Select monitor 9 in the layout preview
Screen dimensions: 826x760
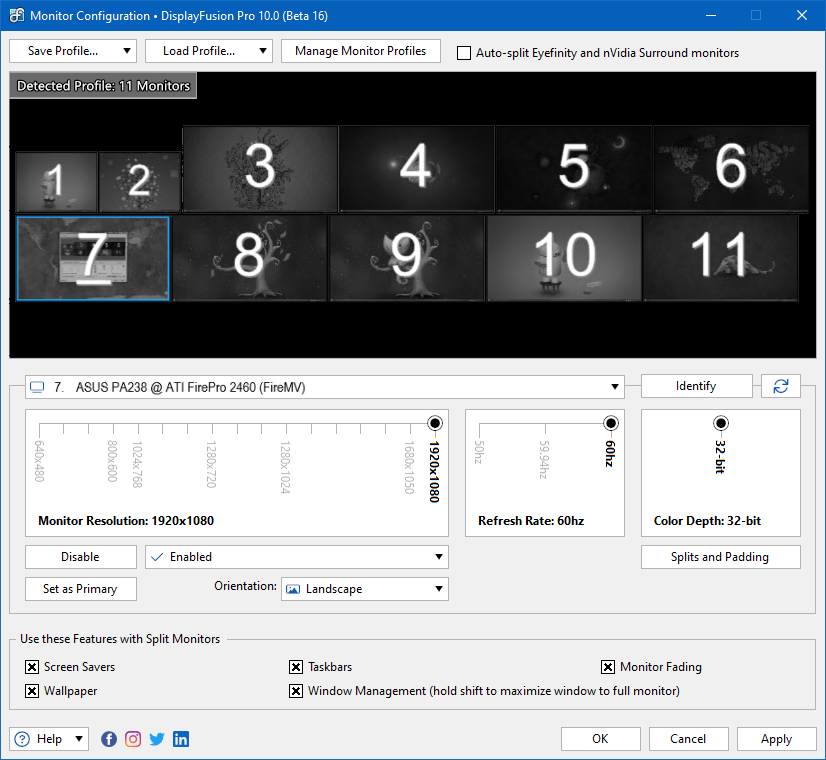tap(407, 258)
